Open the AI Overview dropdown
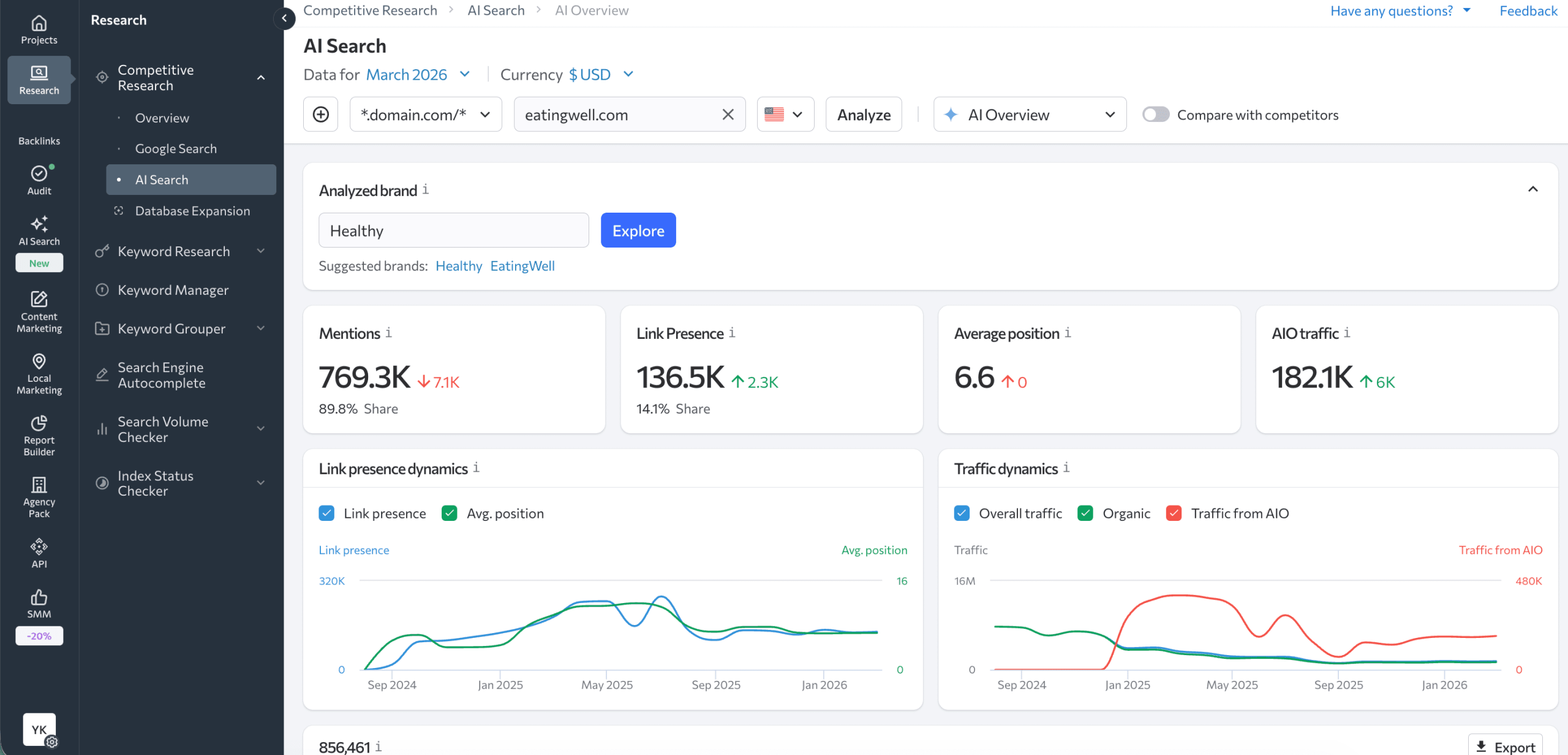This screenshot has height=755, width=1568. [x=1029, y=115]
